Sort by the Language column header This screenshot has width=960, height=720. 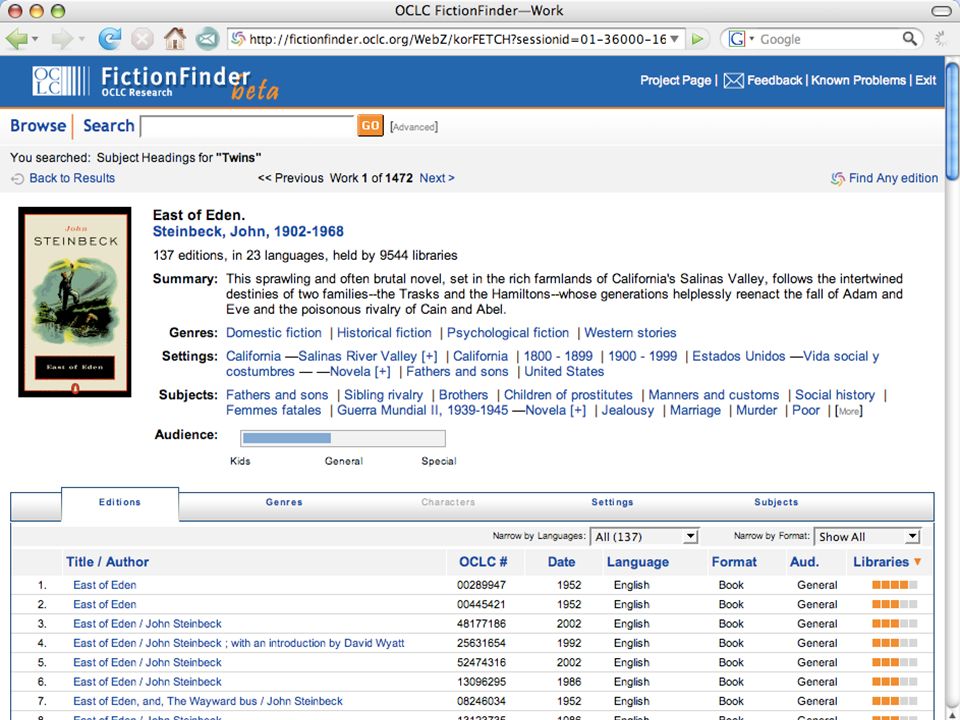point(637,562)
